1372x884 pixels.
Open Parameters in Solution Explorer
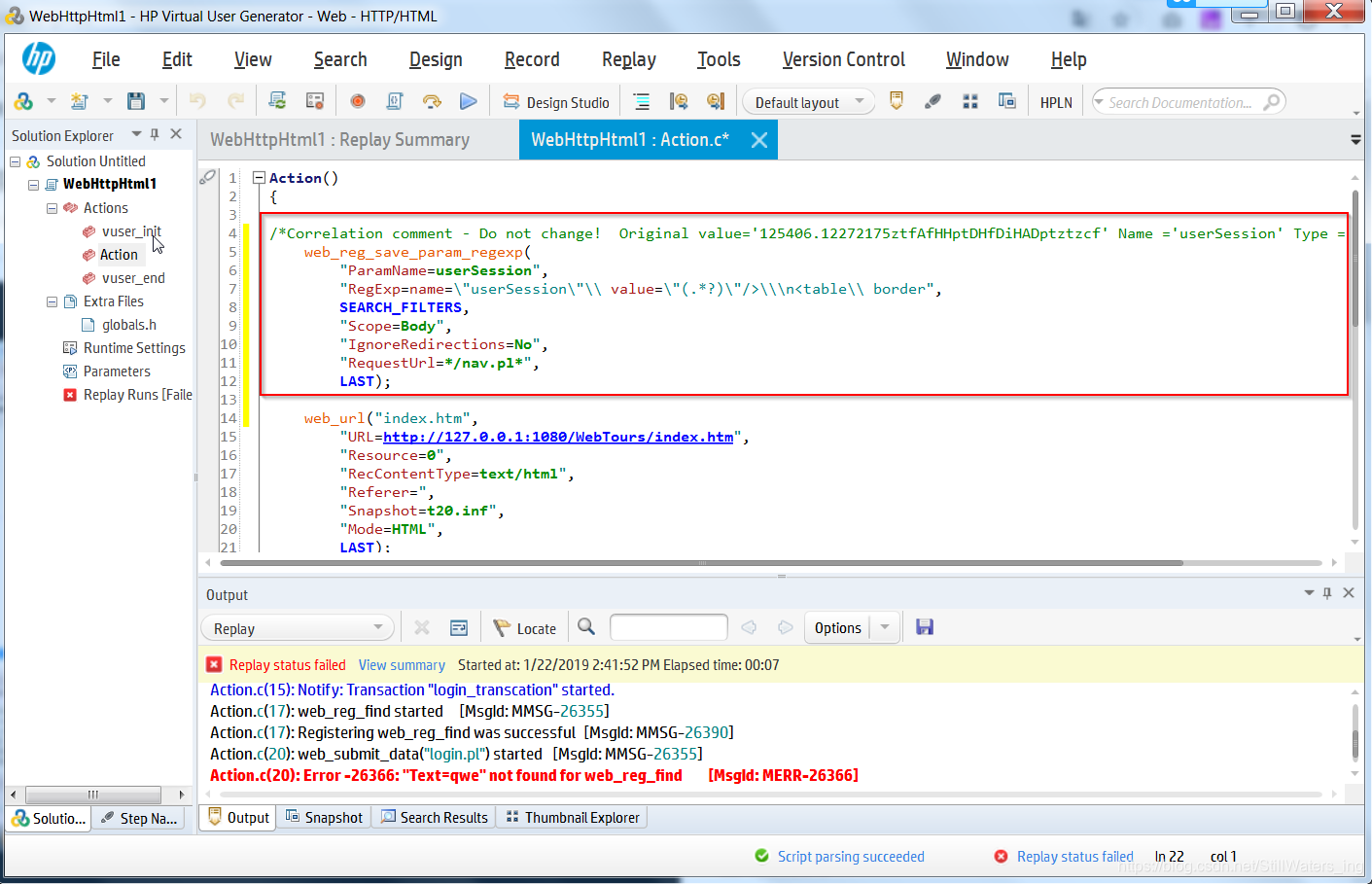pos(117,371)
